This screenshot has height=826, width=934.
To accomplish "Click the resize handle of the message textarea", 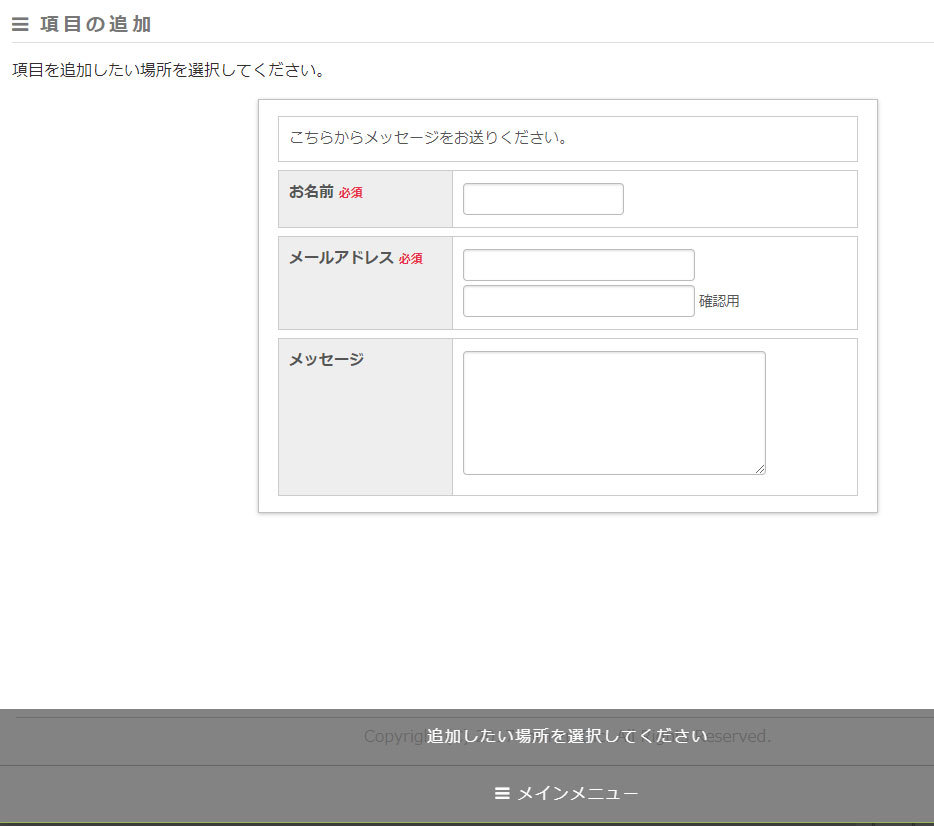I will coord(759,468).
